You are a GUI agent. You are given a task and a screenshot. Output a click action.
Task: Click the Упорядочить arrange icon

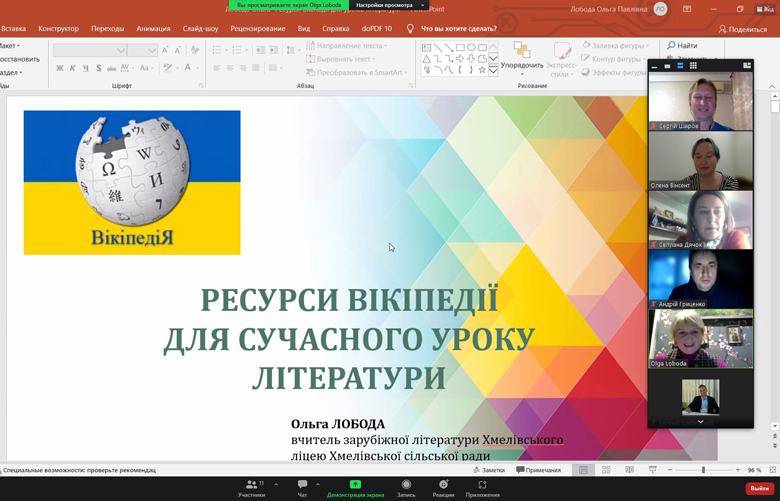tap(522, 51)
